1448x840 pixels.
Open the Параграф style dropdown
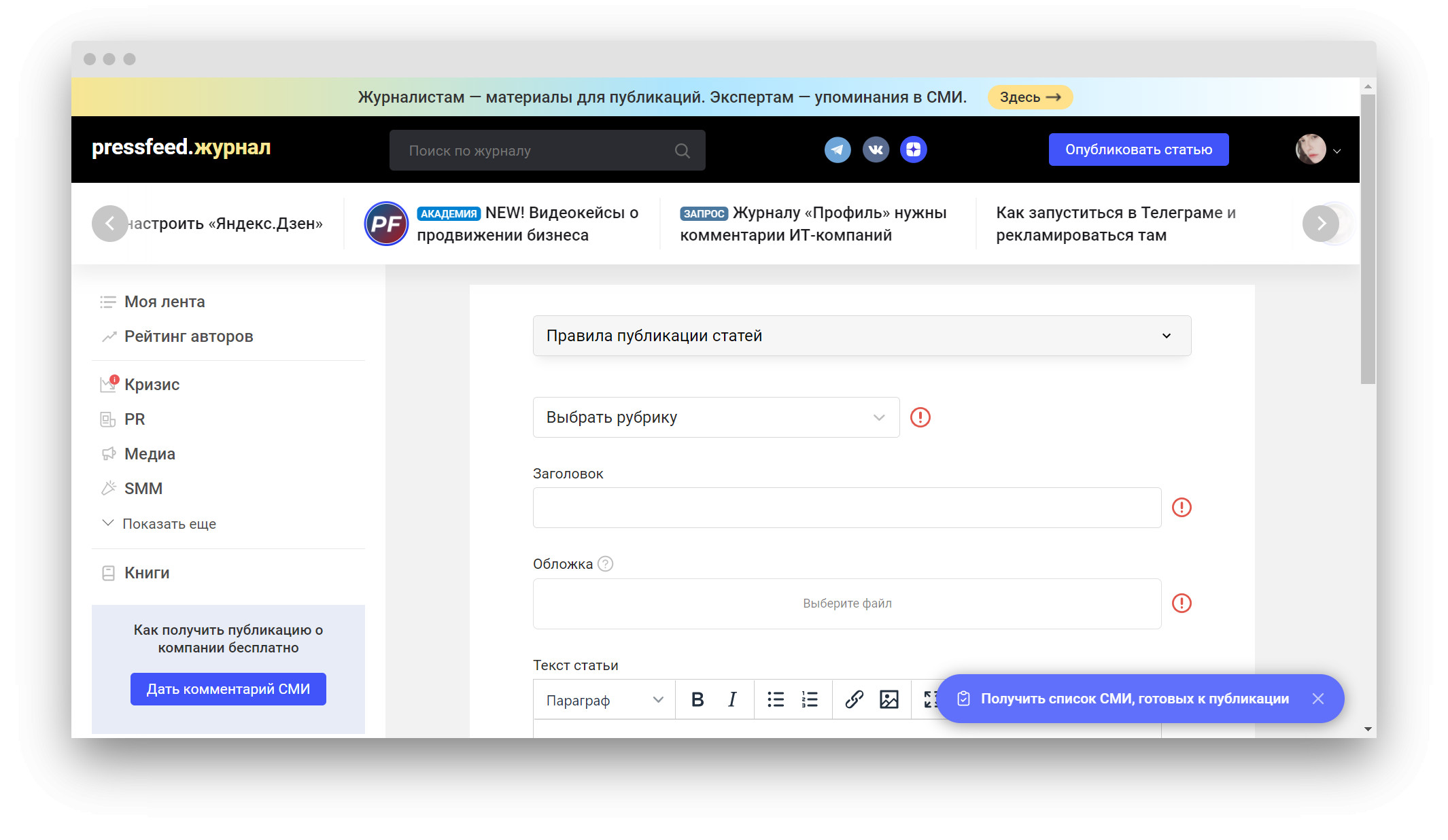[x=604, y=700]
